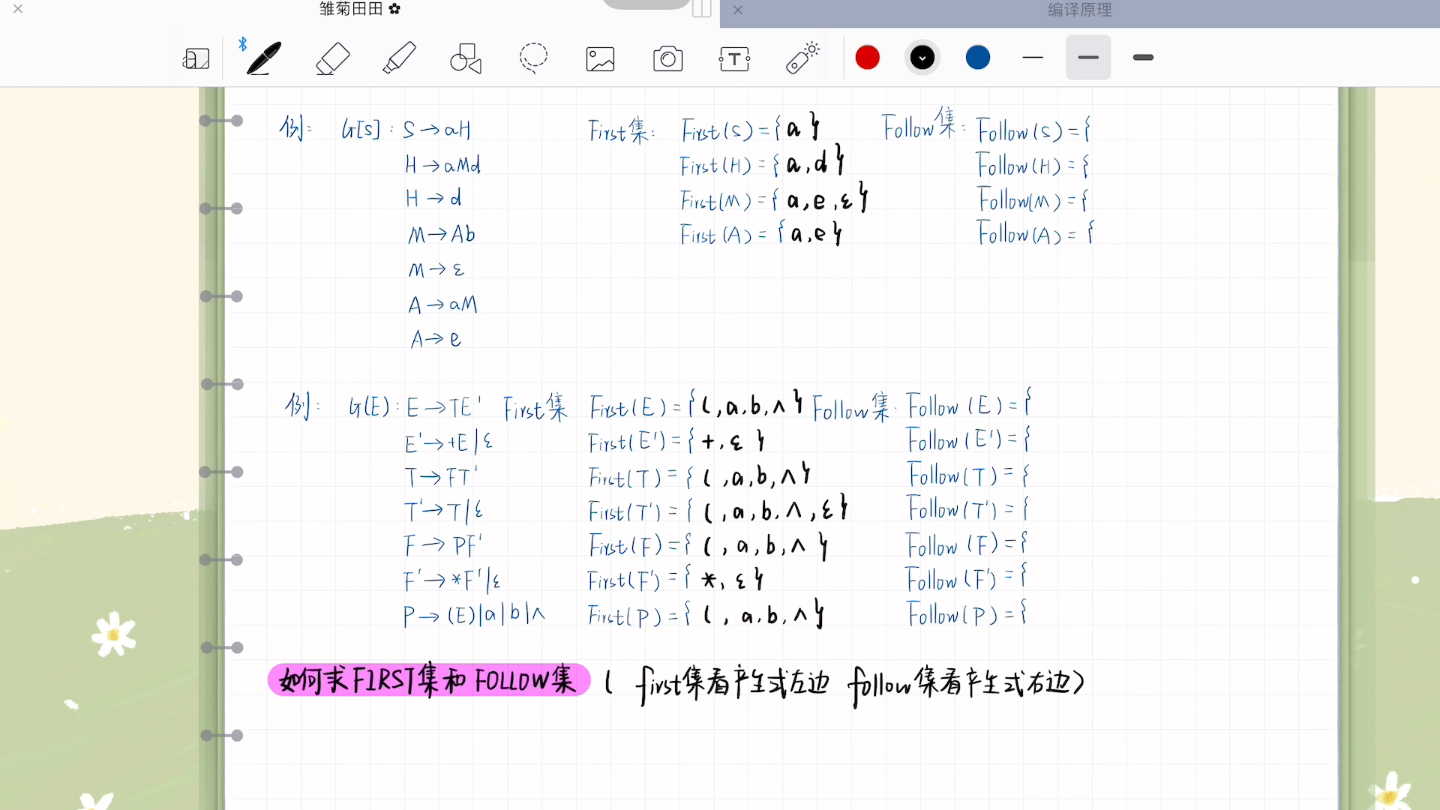
Task: Click the 'First(F') = {*,ε}' line
Action: (676, 579)
